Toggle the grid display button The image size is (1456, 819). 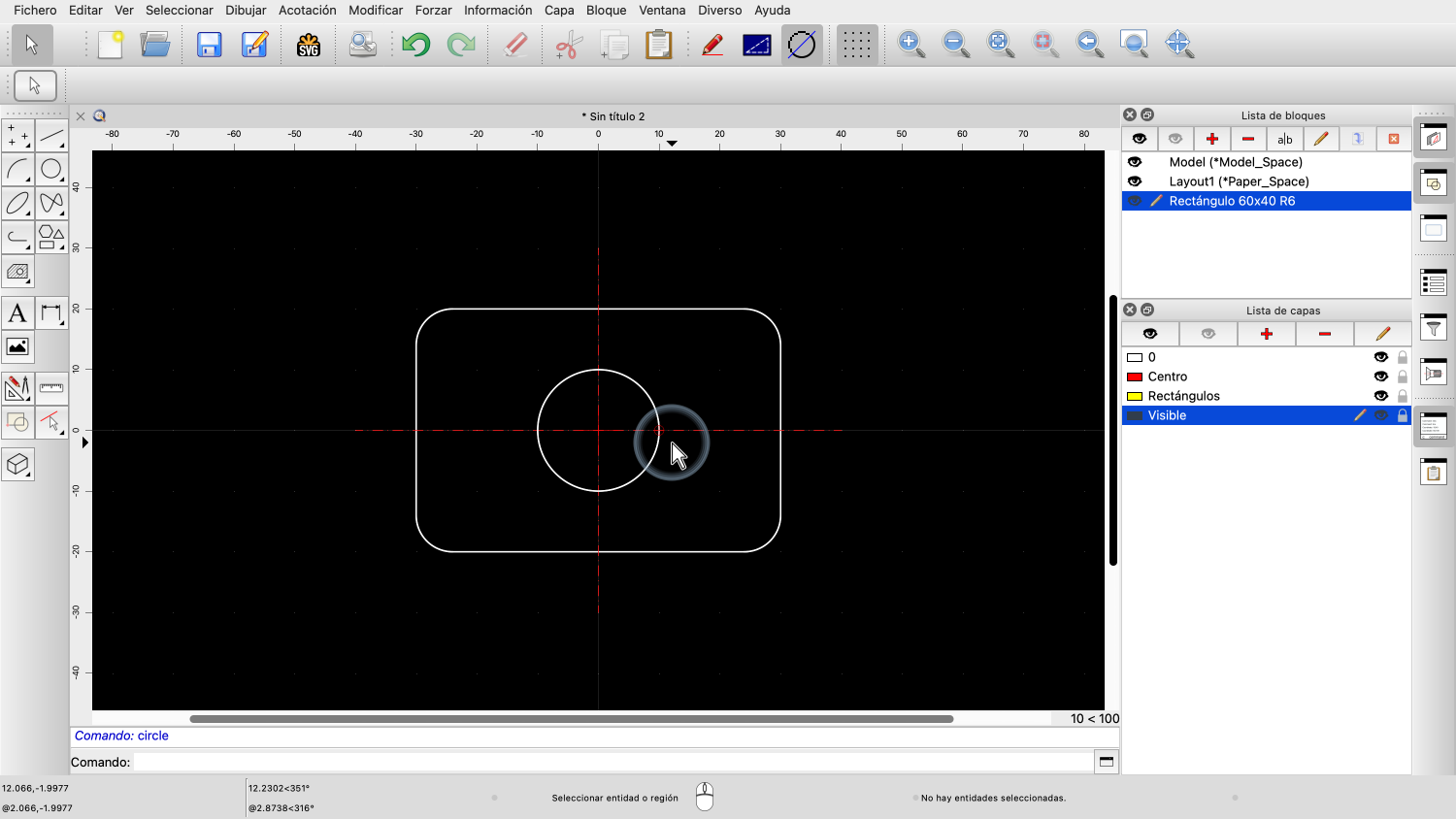click(856, 45)
